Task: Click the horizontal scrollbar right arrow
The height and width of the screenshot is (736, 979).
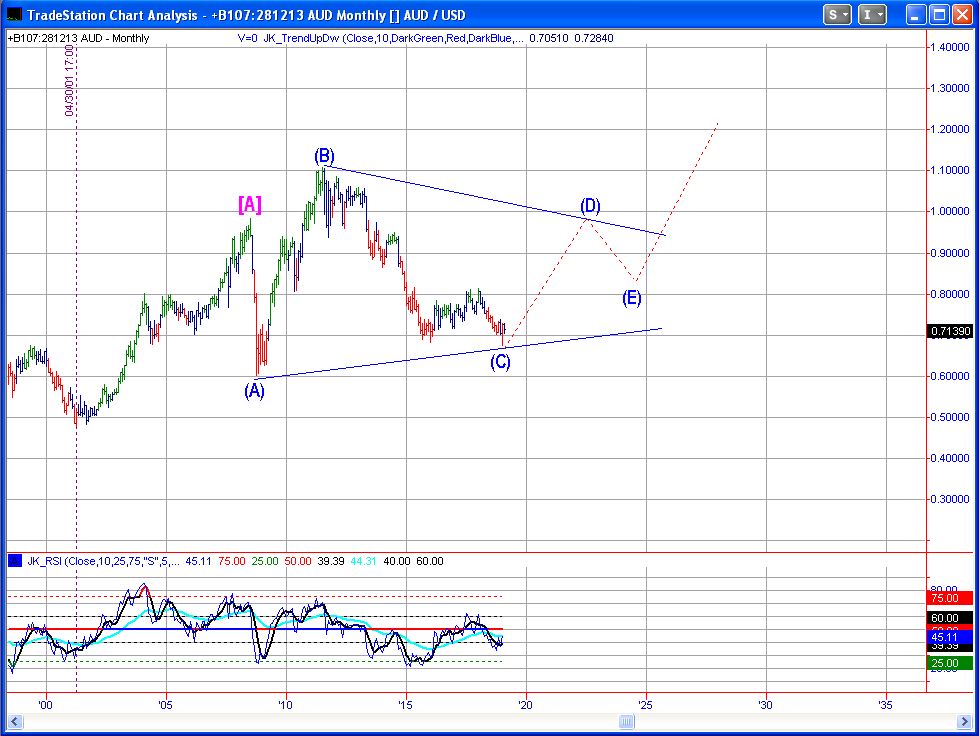Action: coord(965,722)
